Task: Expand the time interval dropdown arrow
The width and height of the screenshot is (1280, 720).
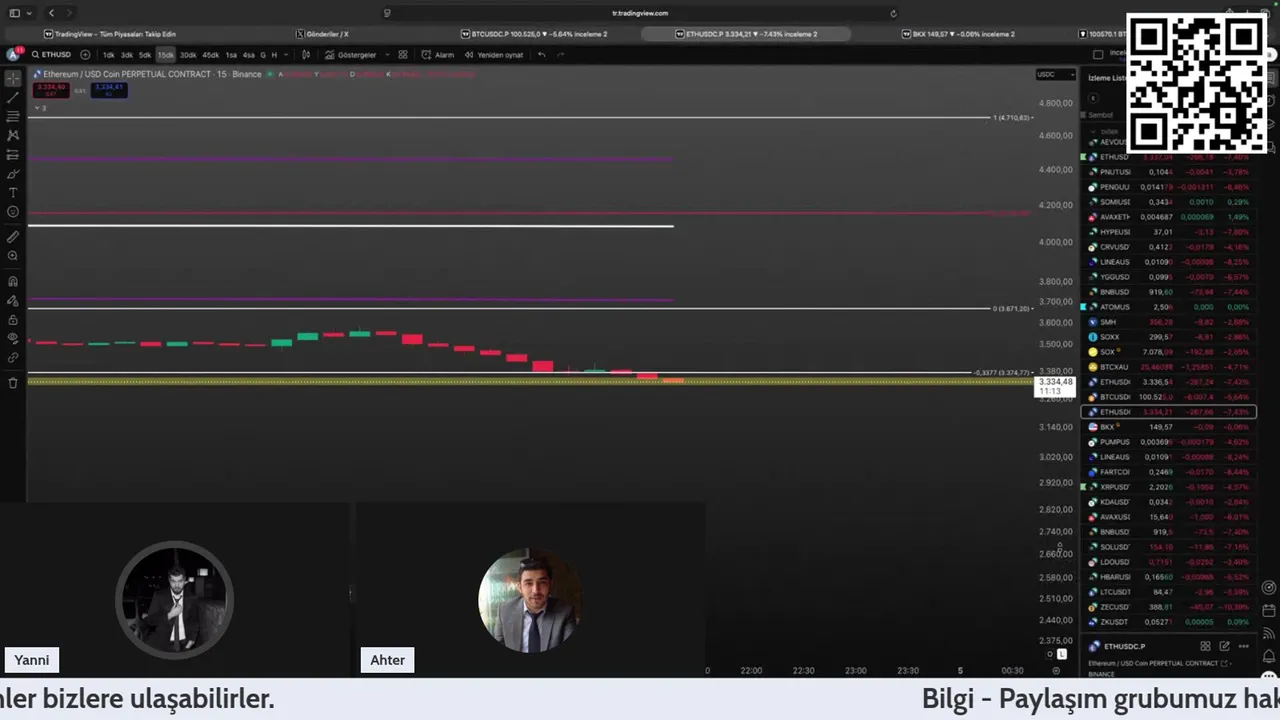Action: pyautogui.click(x=286, y=54)
